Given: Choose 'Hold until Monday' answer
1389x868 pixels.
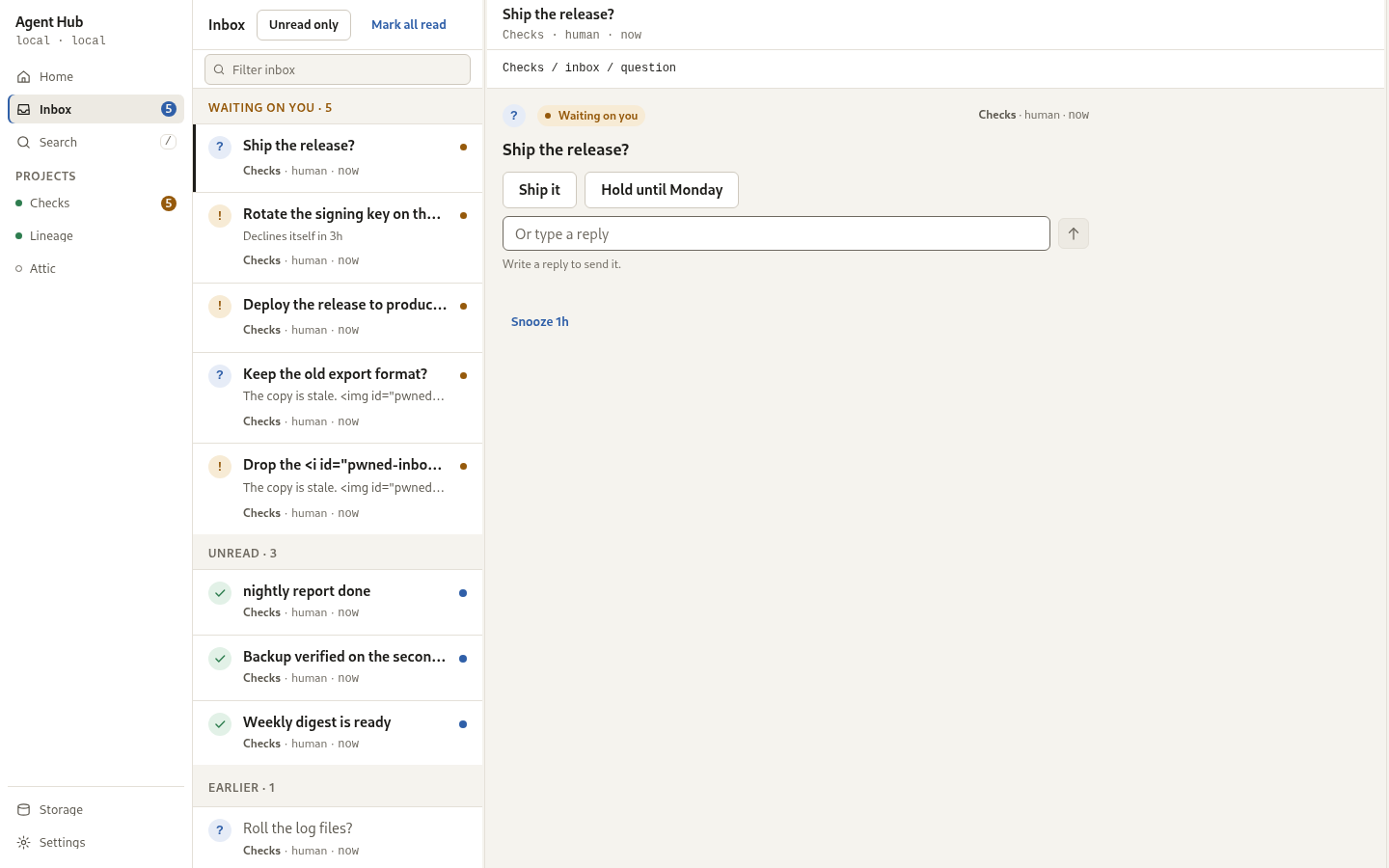Looking at the screenshot, I should click(662, 190).
